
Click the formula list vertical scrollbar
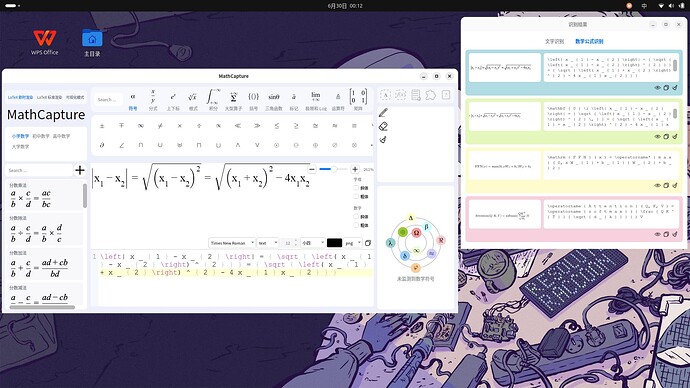[85, 196]
